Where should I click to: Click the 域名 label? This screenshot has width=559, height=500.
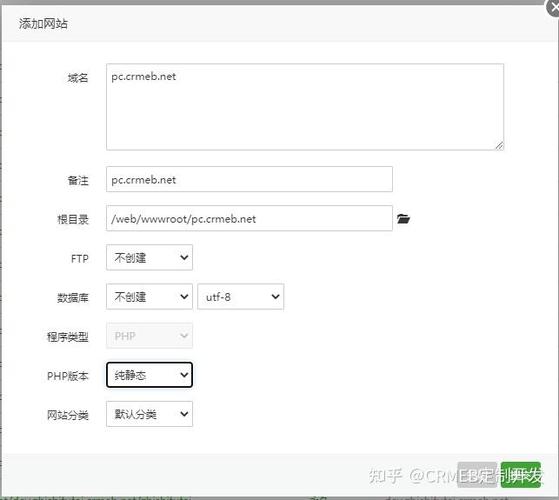78,78
